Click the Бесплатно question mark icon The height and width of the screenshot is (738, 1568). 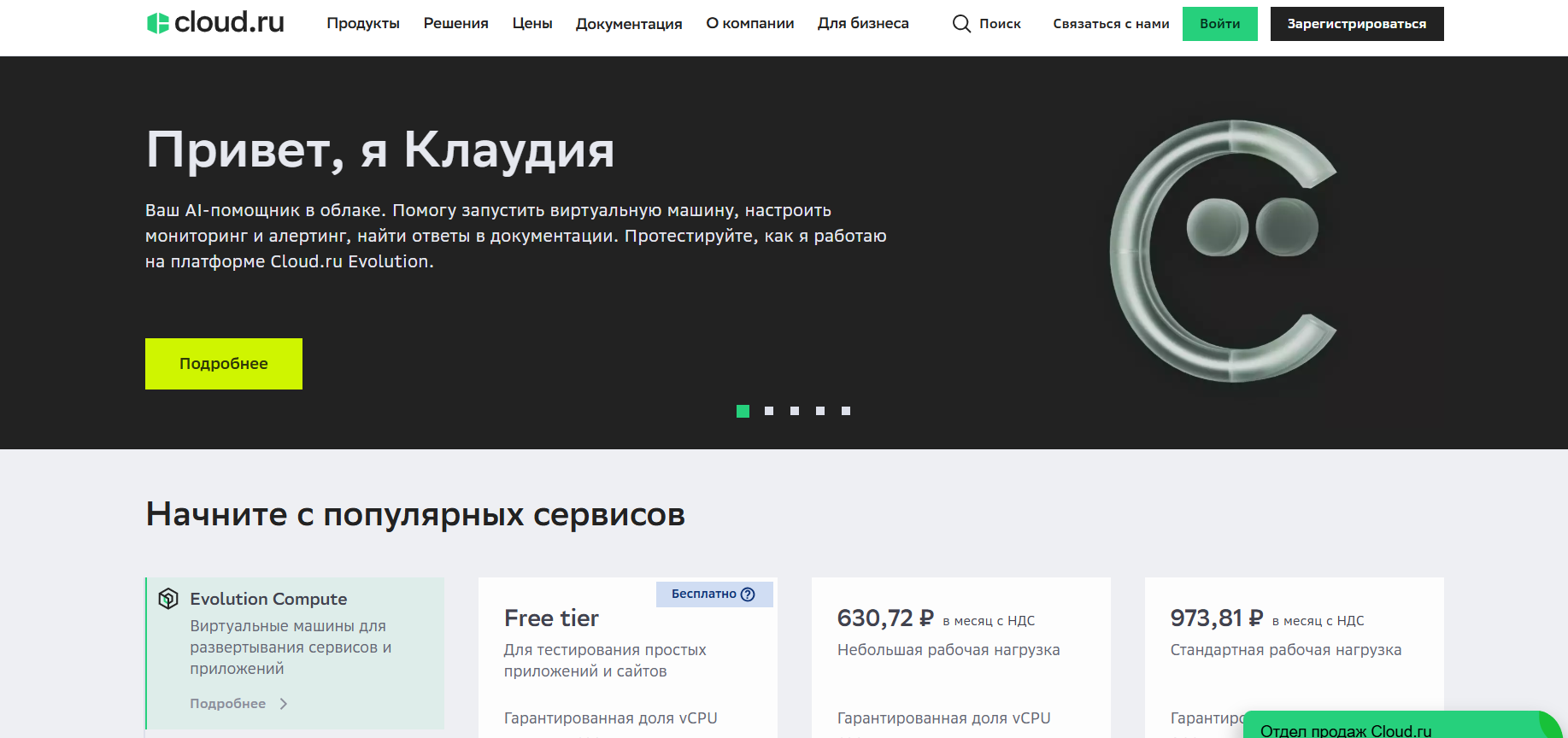(748, 594)
